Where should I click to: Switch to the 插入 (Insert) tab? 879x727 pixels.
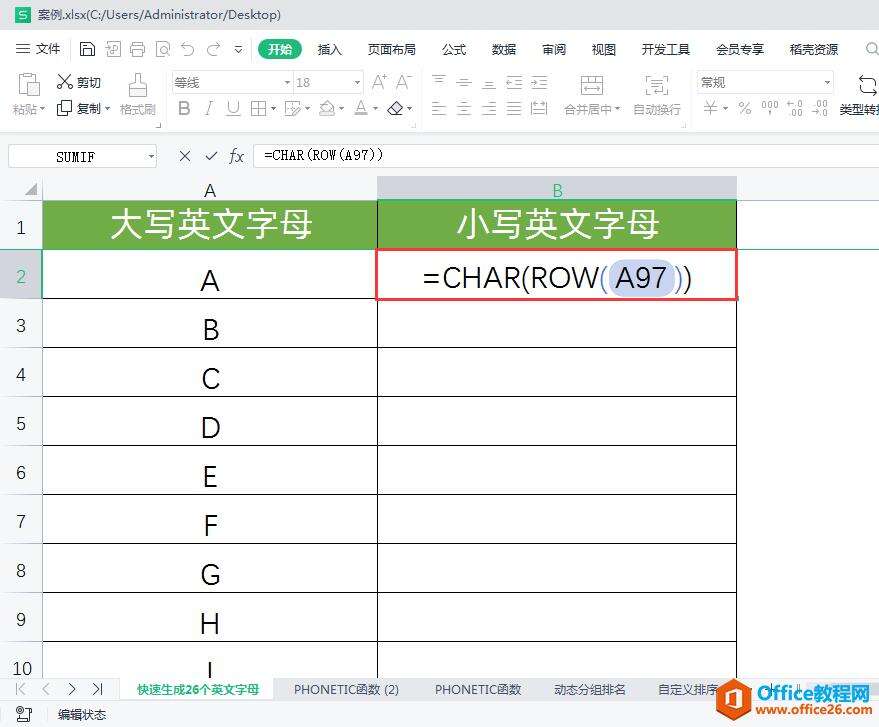[x=330, y=49]
